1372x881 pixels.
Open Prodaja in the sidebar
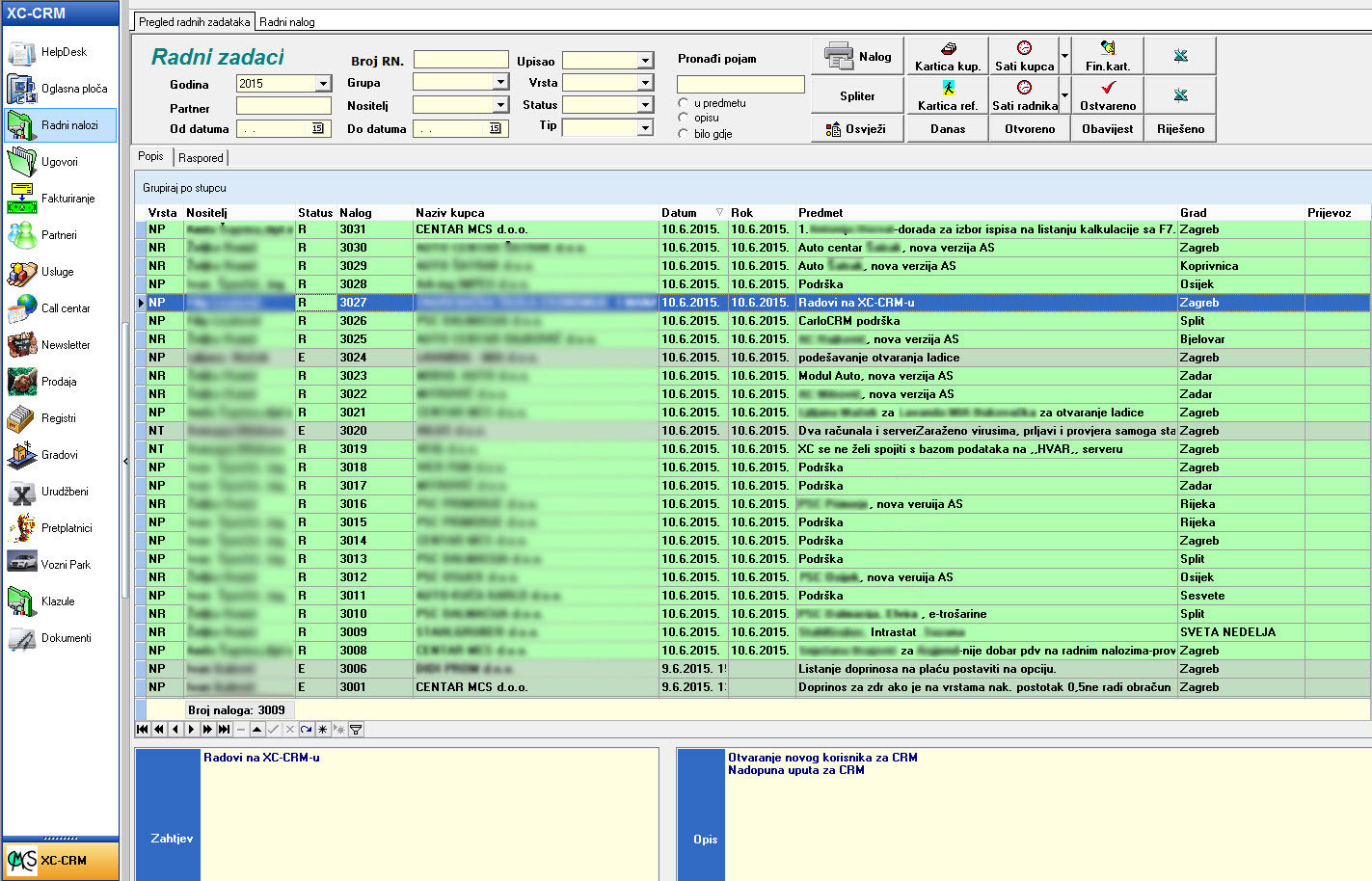tap(60, 382)
